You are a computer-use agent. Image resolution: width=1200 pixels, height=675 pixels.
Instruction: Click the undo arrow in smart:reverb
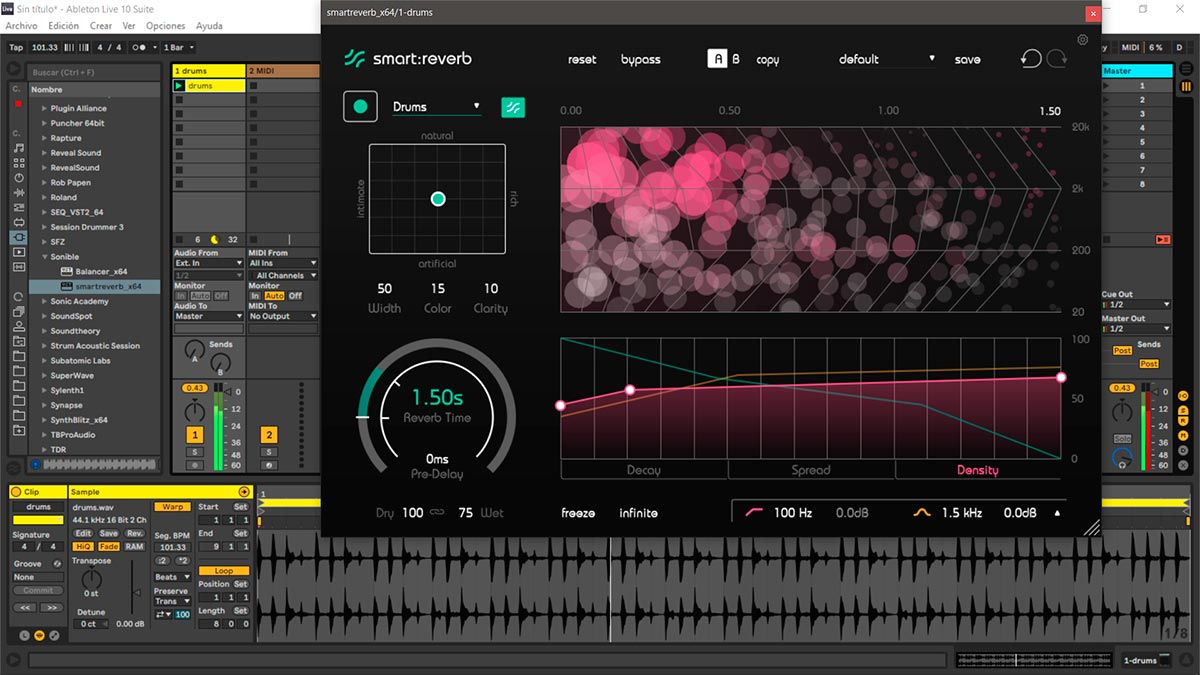click(x=1031, y=59)
